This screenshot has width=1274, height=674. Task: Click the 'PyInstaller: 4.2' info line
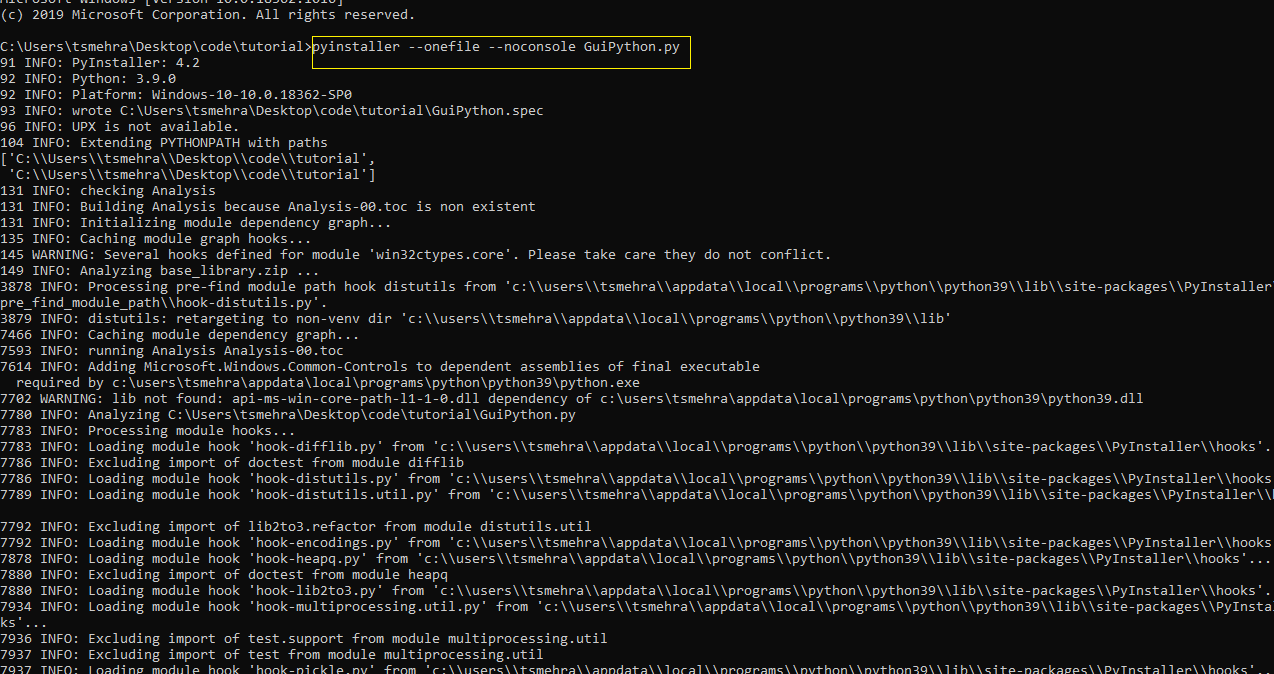click(100, 63)
